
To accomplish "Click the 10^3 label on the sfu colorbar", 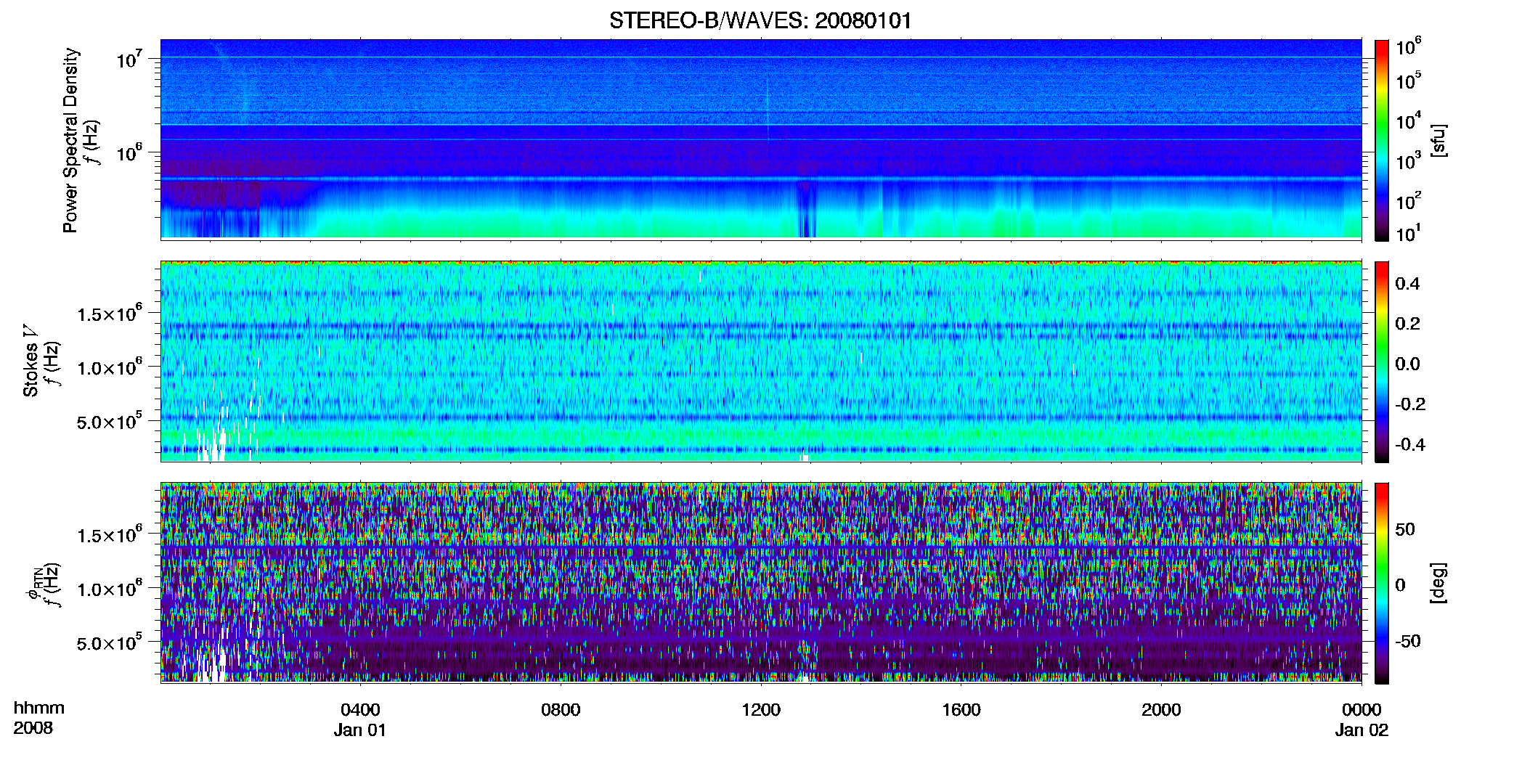I will [1409, 160].
